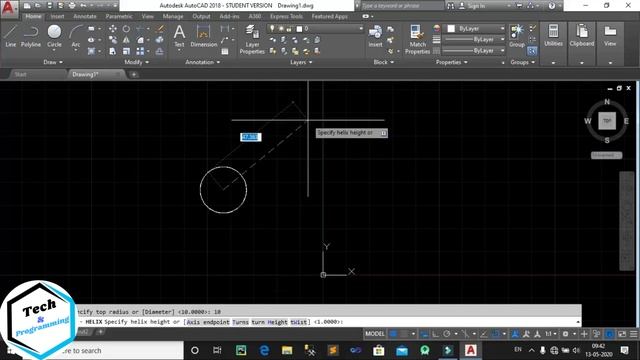The height and width of the screenshot is (360, 640).
Task: Click MODEL space button in status bar
Action: [x=375, y=334]
